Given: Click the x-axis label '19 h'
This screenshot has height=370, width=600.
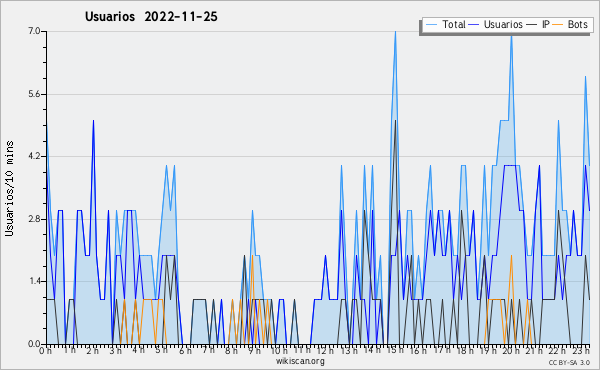Looking at the screenshot, I should pyautogui.click(x=488, y=351).
